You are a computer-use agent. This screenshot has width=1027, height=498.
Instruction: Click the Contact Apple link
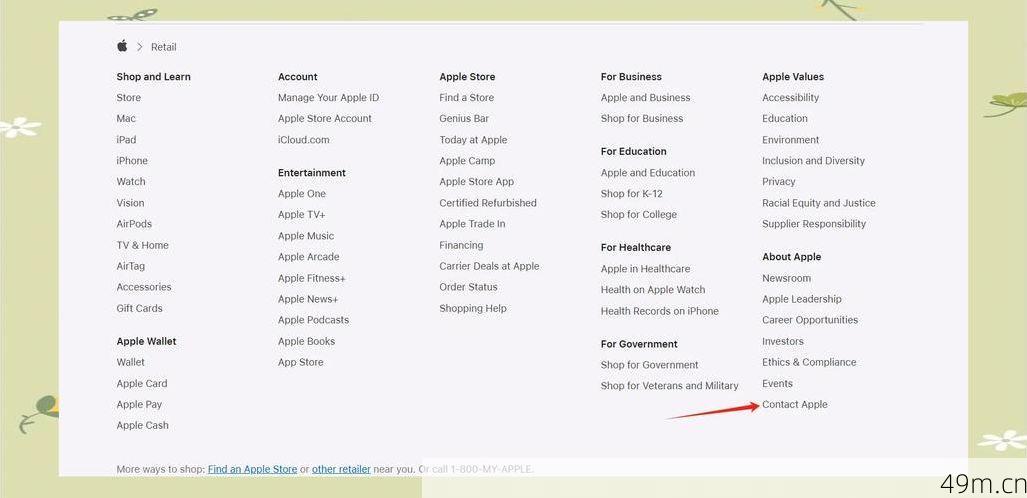pos(795,404)
